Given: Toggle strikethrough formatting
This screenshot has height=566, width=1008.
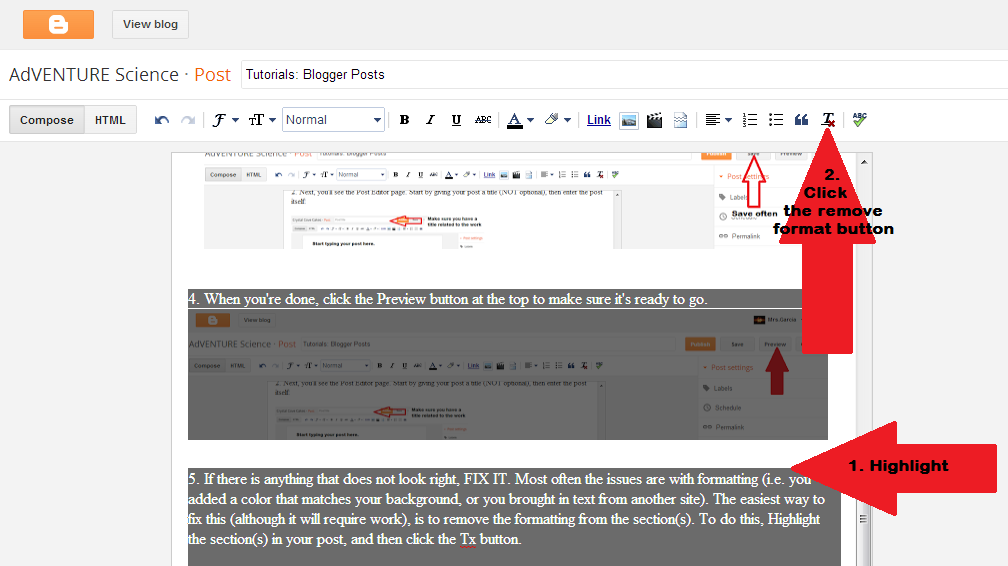Looking at the screenshot, I should coord(483,120).
